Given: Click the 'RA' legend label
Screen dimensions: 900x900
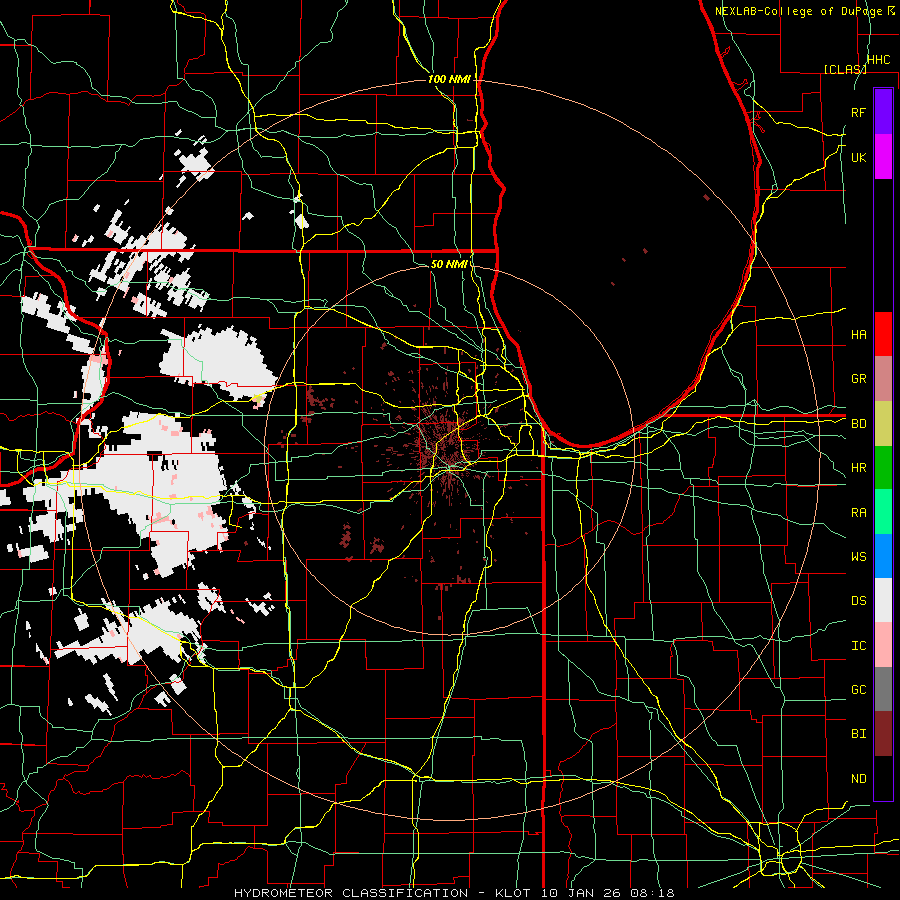Looking at the screenshot, I should [858, 512].
